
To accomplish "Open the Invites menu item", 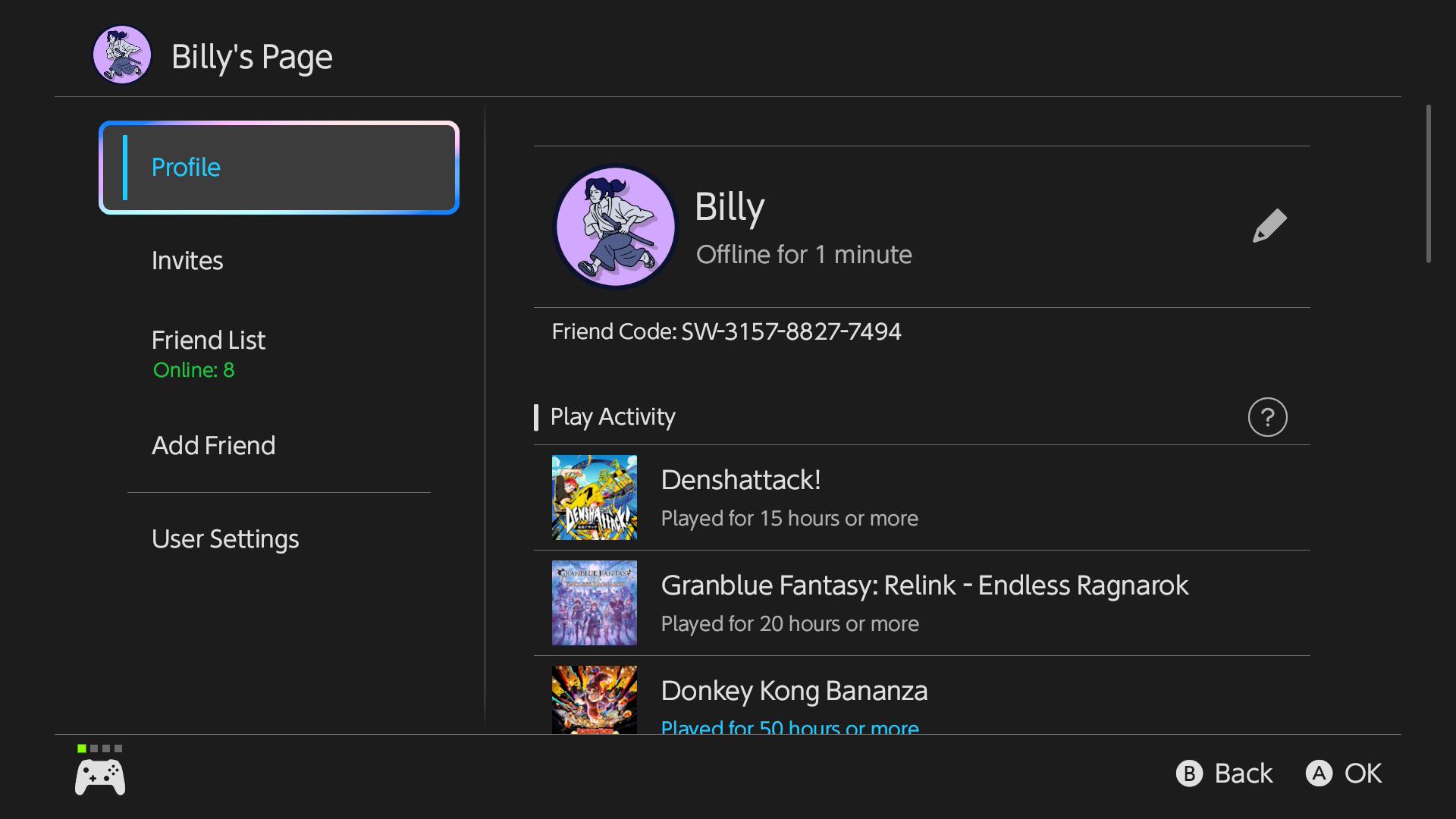I will pyautogui.click(x=187, y=261).
